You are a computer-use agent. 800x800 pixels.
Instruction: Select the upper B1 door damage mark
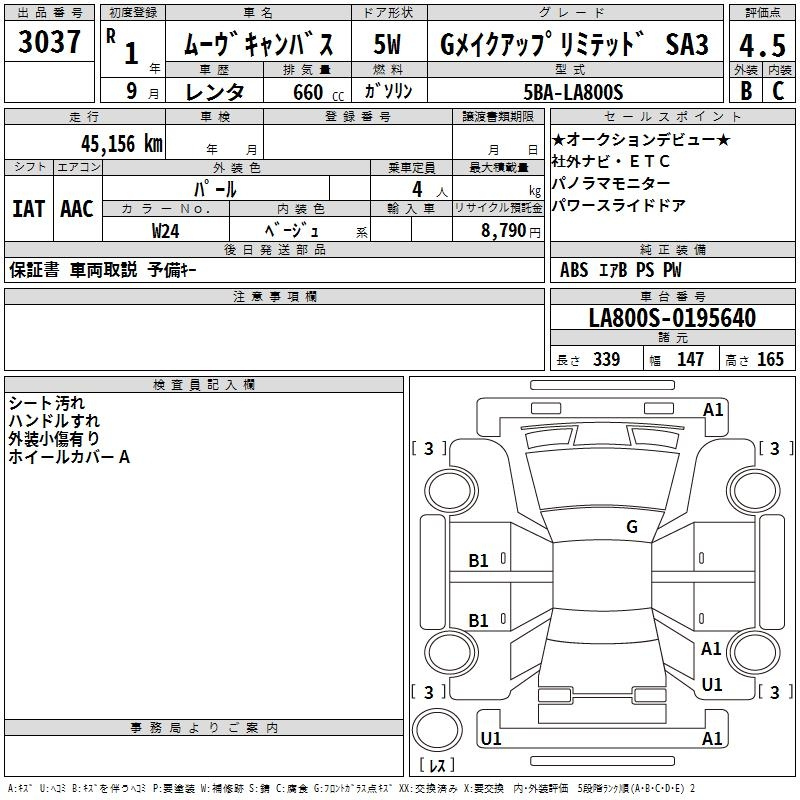479,561
